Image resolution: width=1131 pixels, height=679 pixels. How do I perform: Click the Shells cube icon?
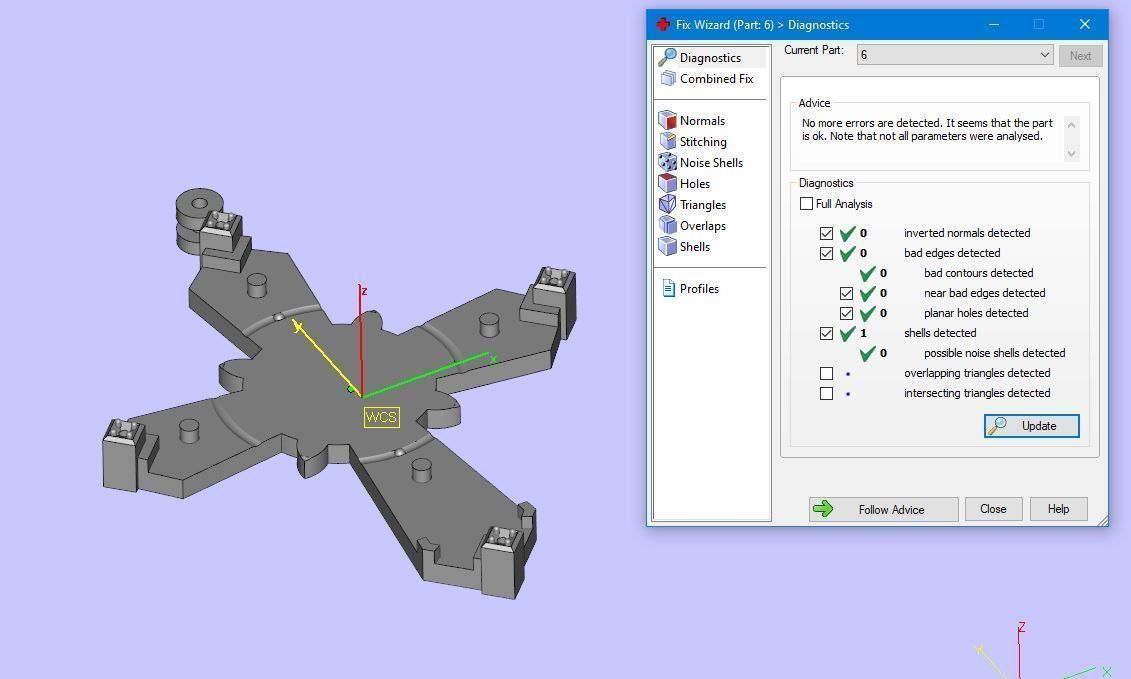click(x=667, y=245)
